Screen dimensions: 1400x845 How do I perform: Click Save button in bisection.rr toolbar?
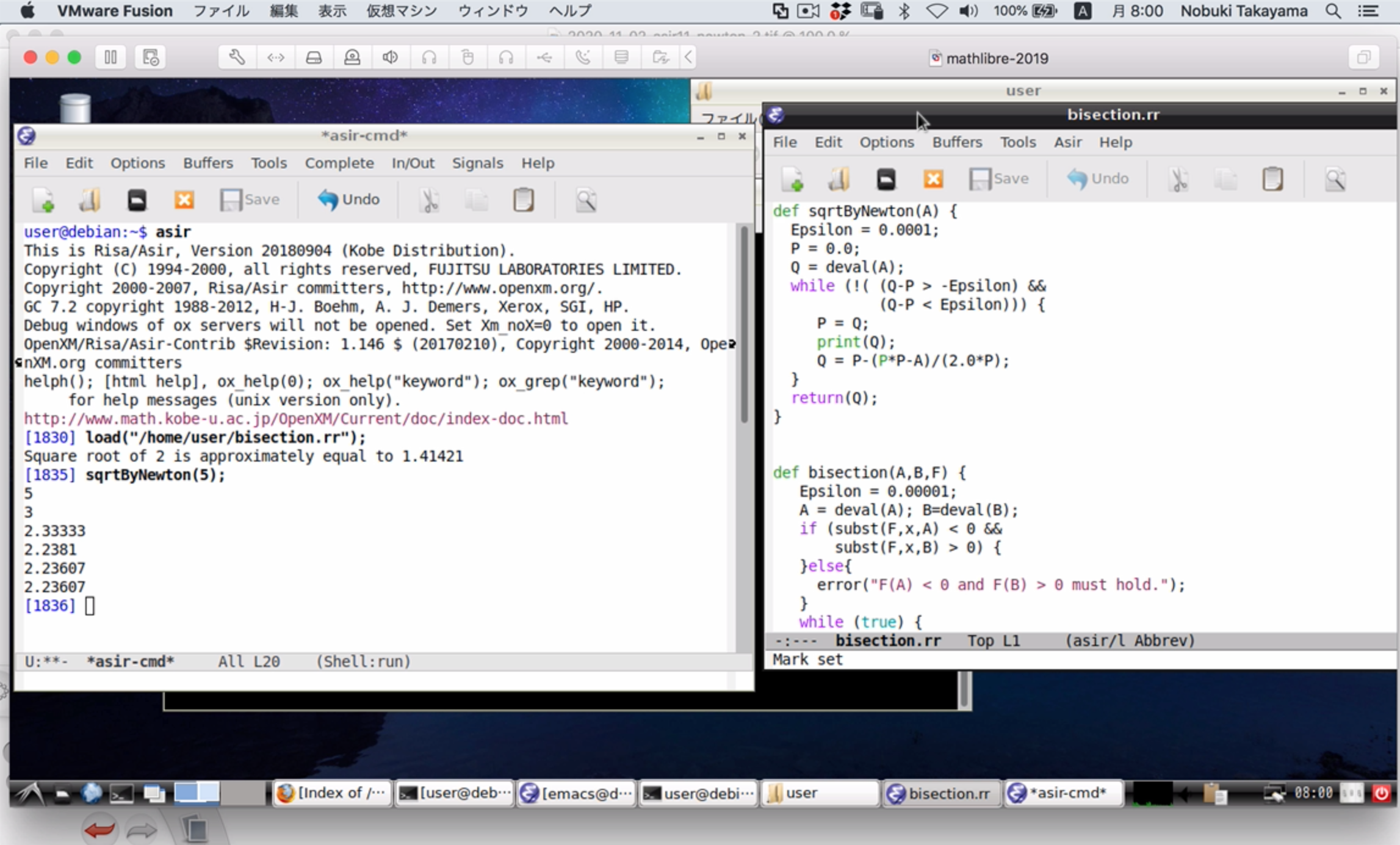[x=999, y=179]
